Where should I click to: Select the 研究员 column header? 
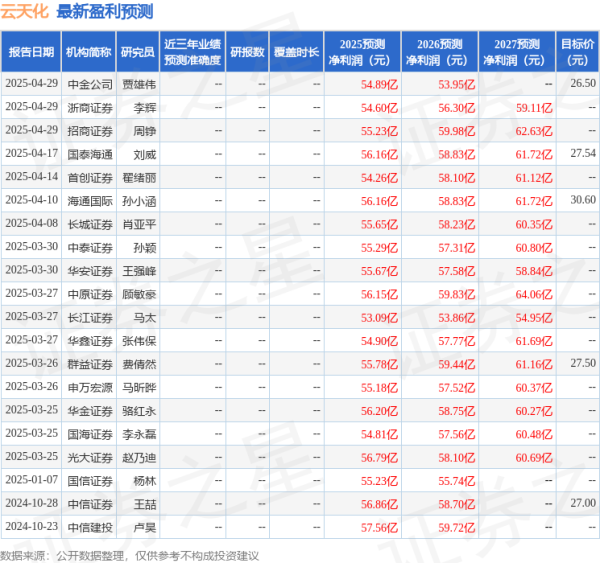[x=137, y=52]
